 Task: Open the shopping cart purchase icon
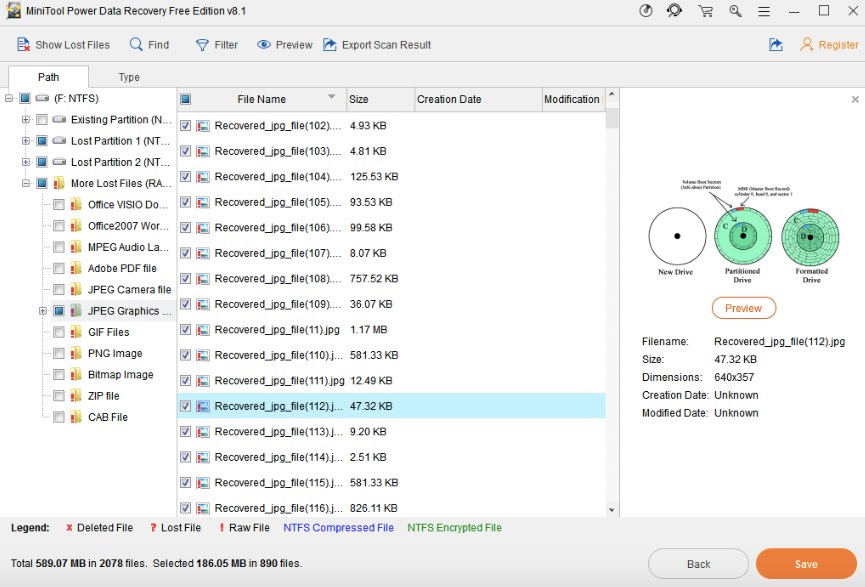pos(706,11)
